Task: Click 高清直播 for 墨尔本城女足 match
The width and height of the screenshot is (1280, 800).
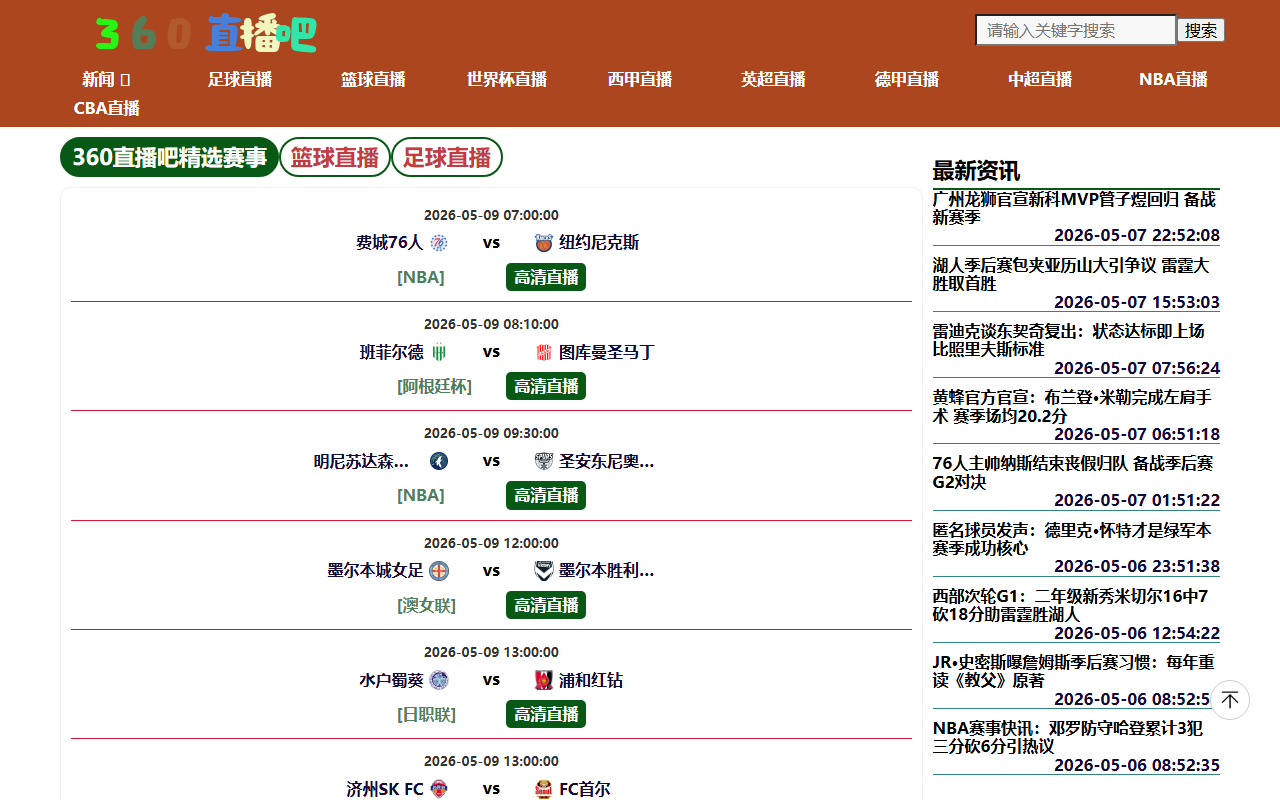Action: [x=546, y=605]
